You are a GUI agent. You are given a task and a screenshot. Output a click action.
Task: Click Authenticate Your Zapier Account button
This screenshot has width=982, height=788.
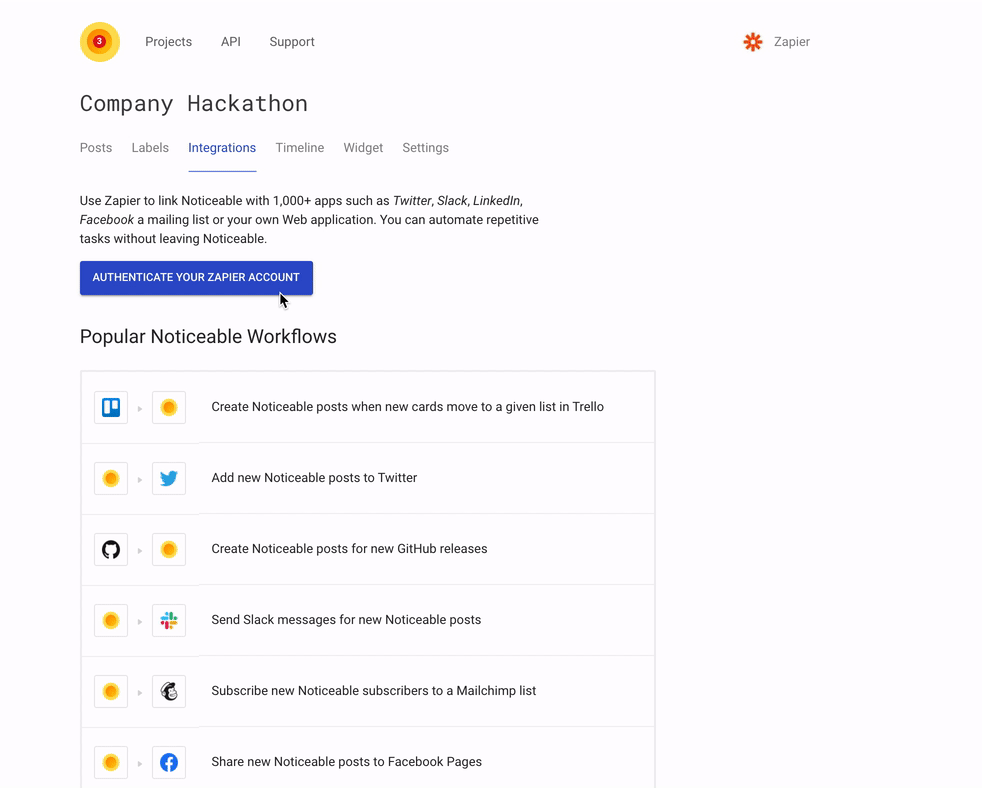tap(196, 277)
